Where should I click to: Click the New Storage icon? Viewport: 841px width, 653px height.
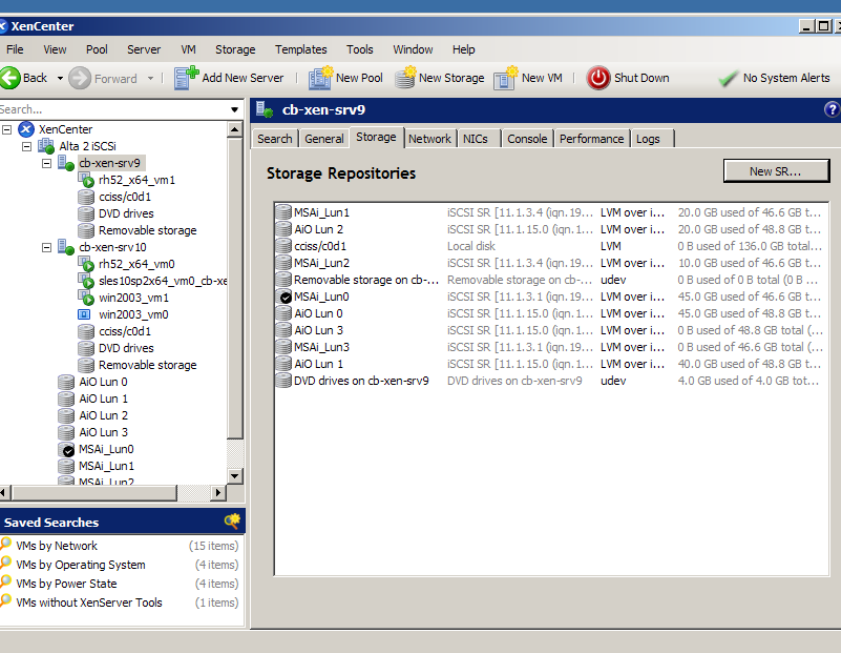404,78
